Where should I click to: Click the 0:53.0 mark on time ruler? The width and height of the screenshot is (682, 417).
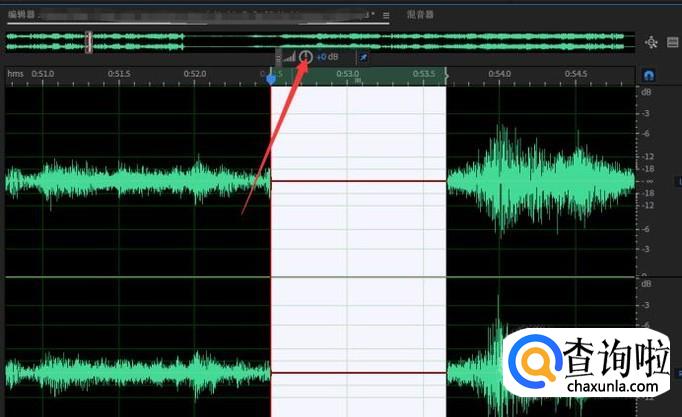[x=348, y=74]
